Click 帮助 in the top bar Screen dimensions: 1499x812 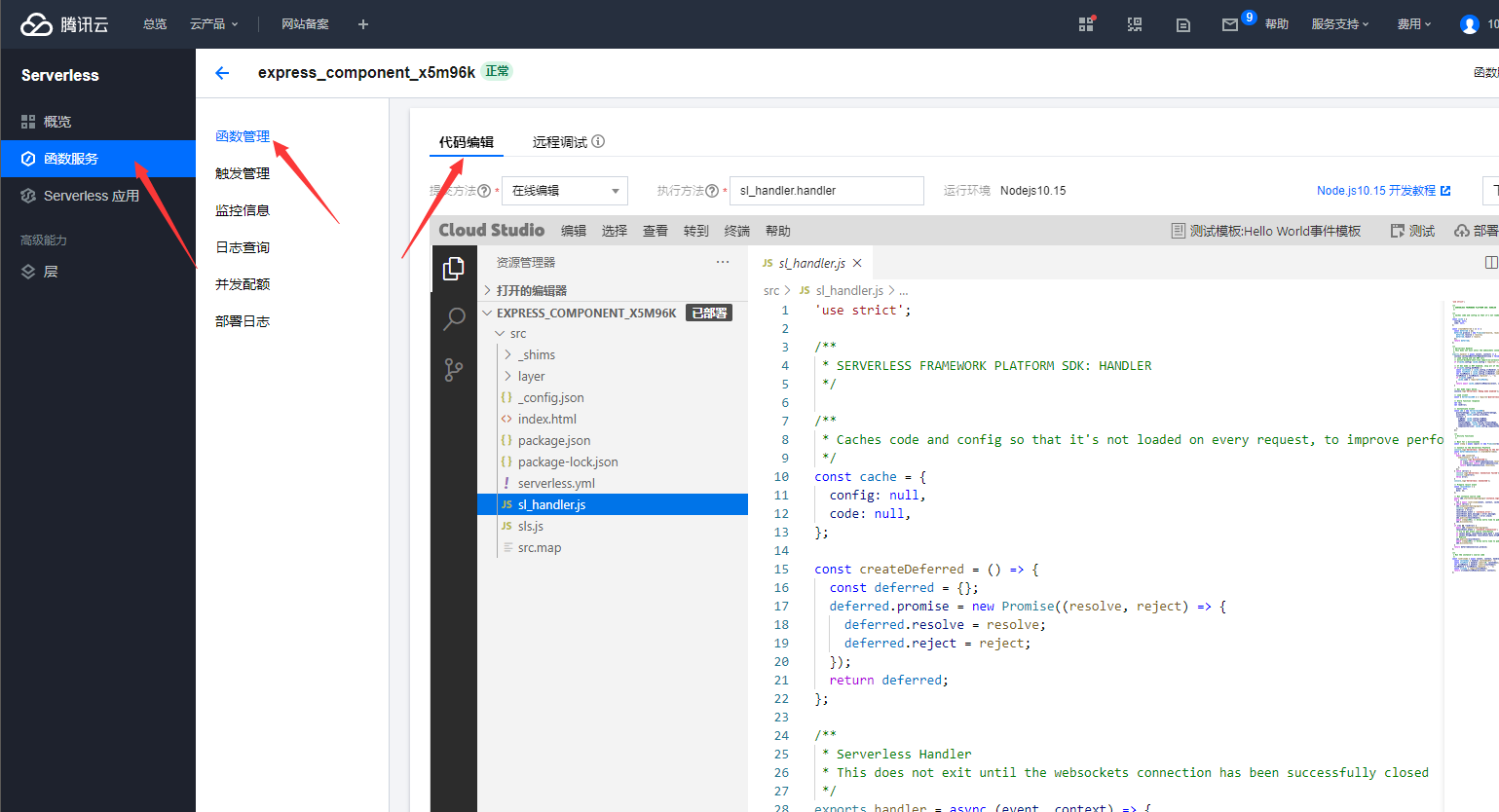pos(1277,24)
